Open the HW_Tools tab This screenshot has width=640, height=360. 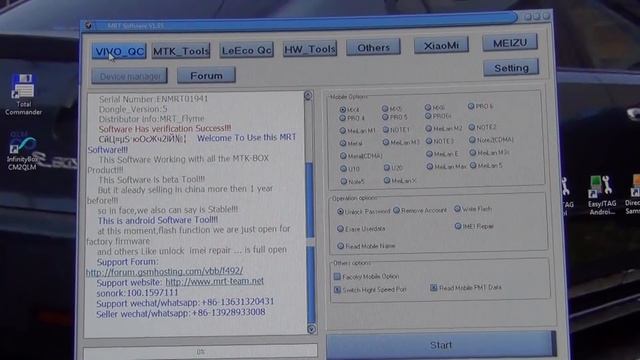(x=310, y=49)
